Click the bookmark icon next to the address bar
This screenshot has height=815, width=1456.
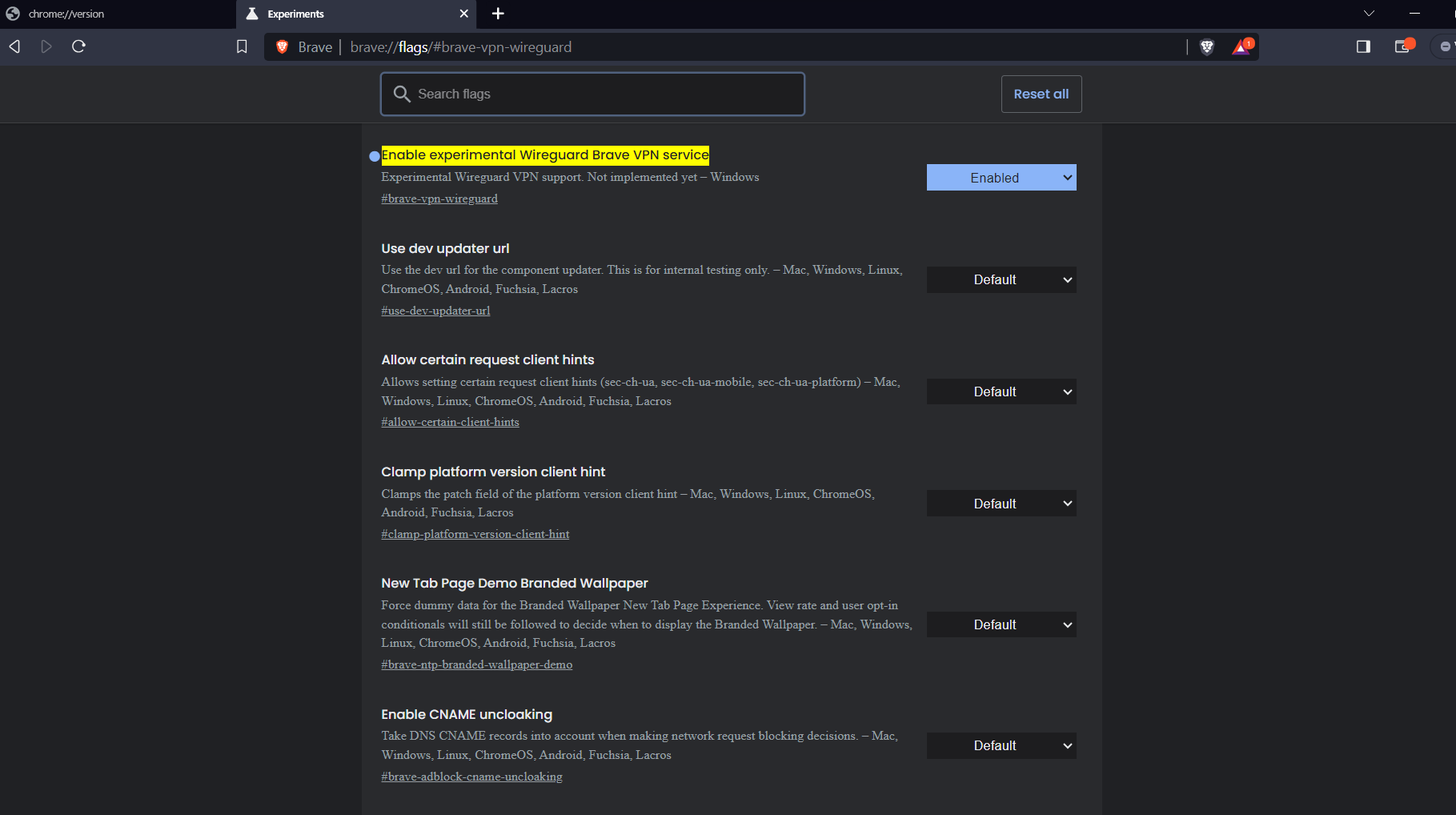[242, 46]
